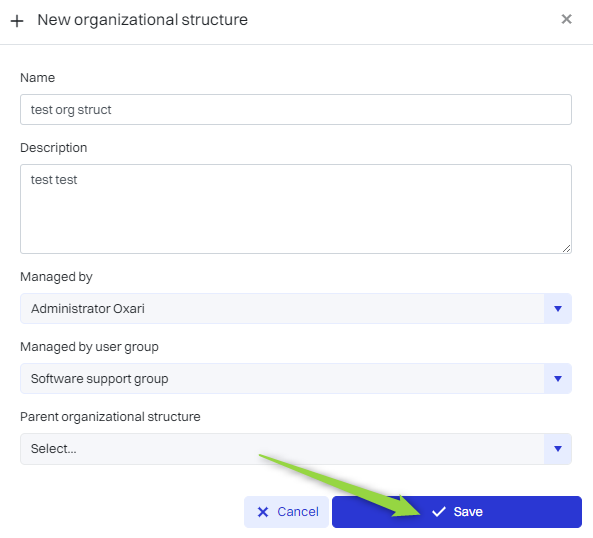Screen dimensions: 593x538
Task: Click the Name field label
Action: click(37, 78)
